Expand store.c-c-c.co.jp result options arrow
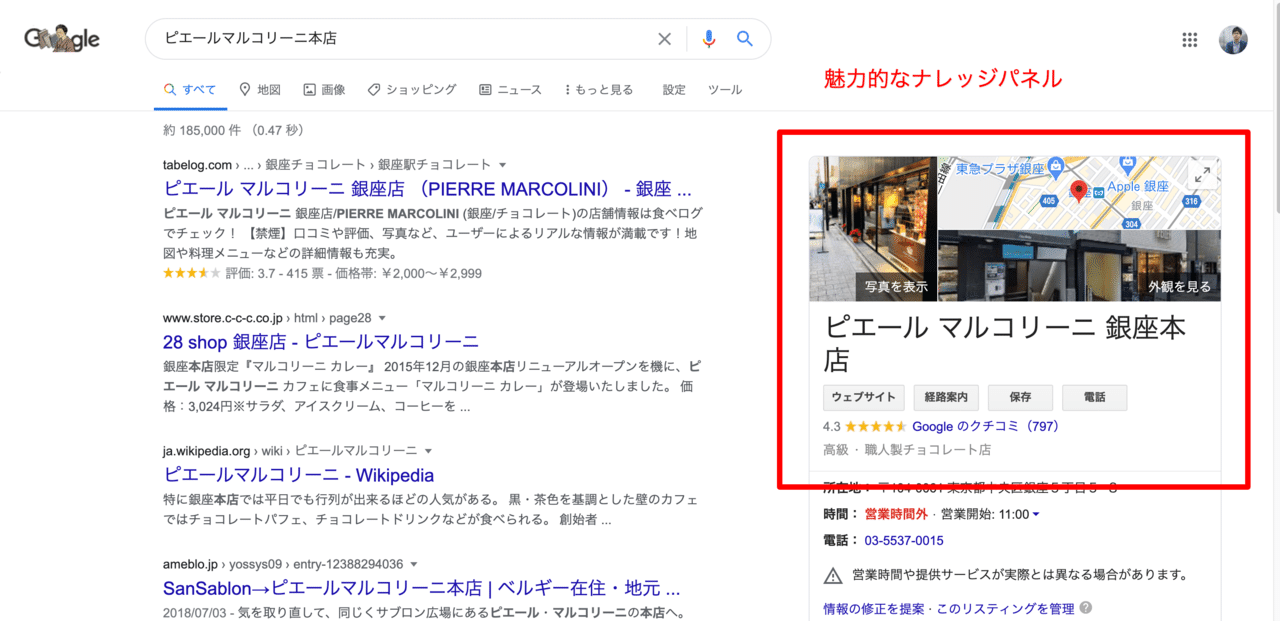 [384, 318]
